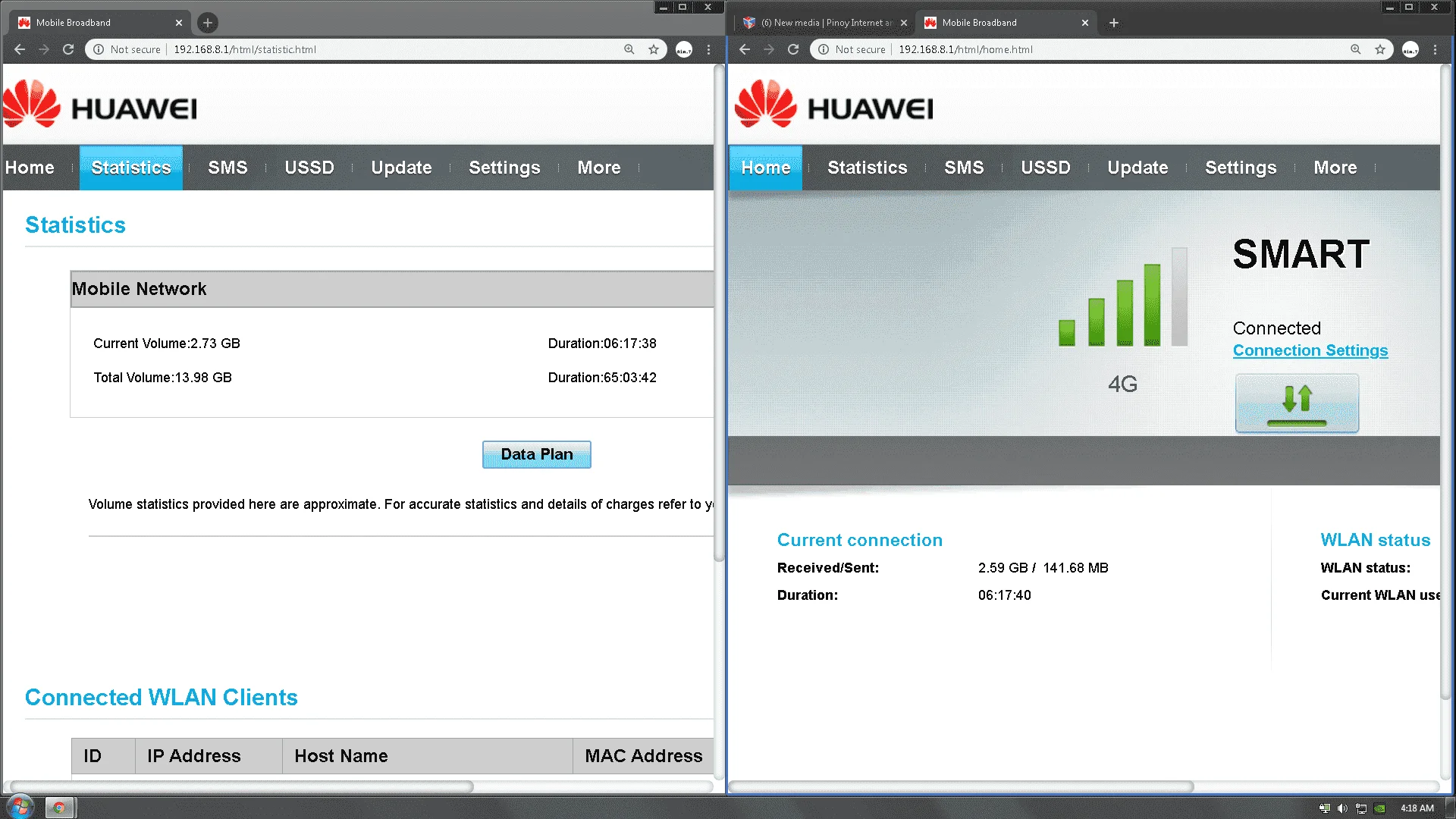
Task: Go back in left browser window
Action: pos(20,49)
